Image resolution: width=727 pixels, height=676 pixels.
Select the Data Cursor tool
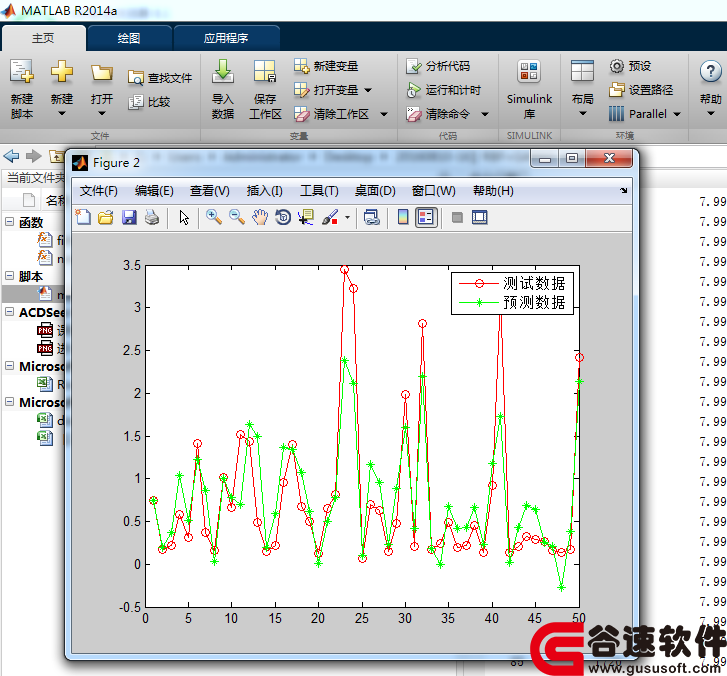point(306,217)
